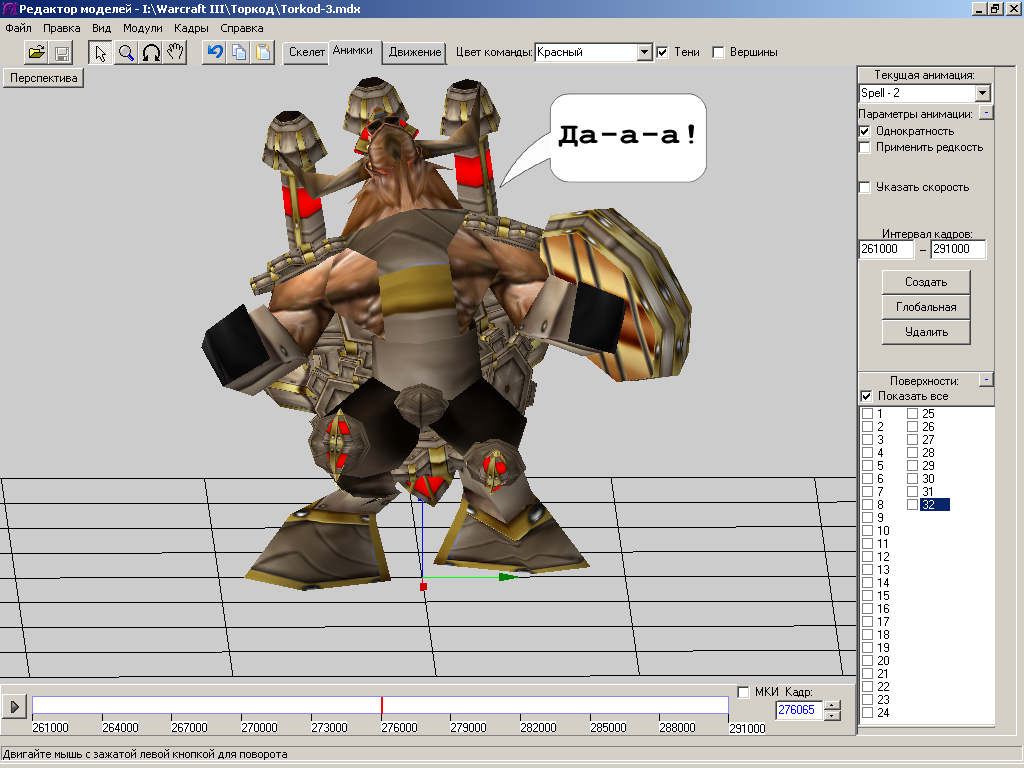This screenshot has width=1024, height=768.
Task: Click the Создать button
Action: coord(926,282)
